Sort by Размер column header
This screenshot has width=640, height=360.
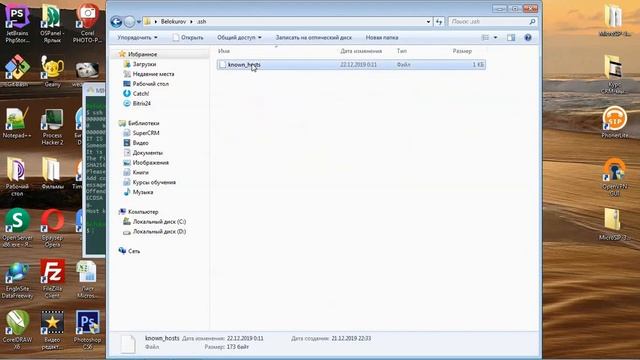[x=462, y=51]
